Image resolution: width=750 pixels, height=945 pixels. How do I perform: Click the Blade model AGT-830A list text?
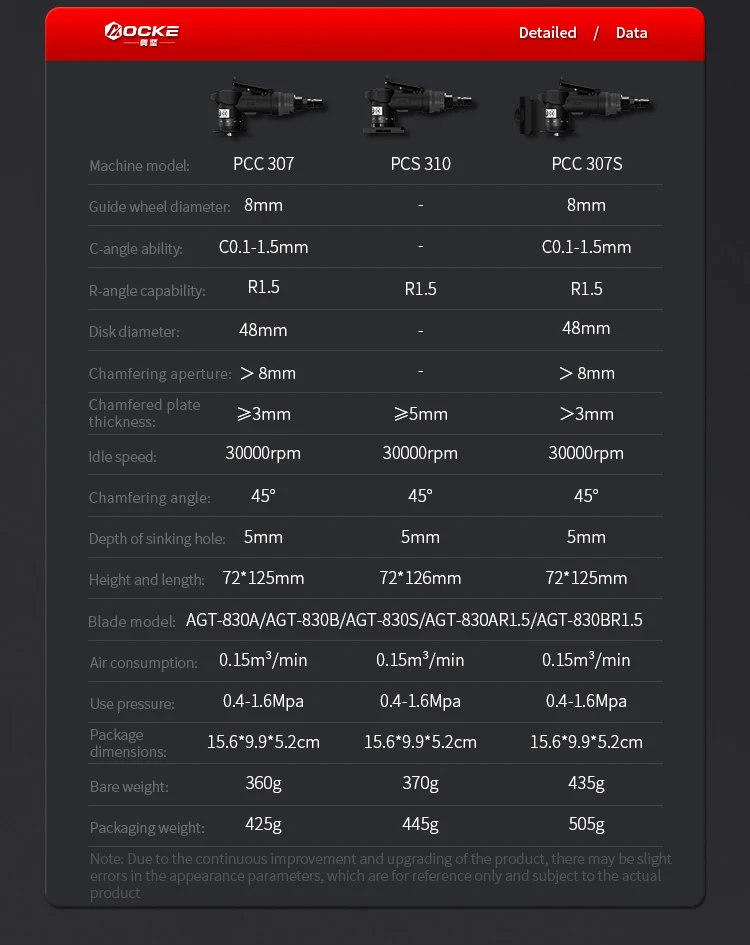(x=414, y=620)
